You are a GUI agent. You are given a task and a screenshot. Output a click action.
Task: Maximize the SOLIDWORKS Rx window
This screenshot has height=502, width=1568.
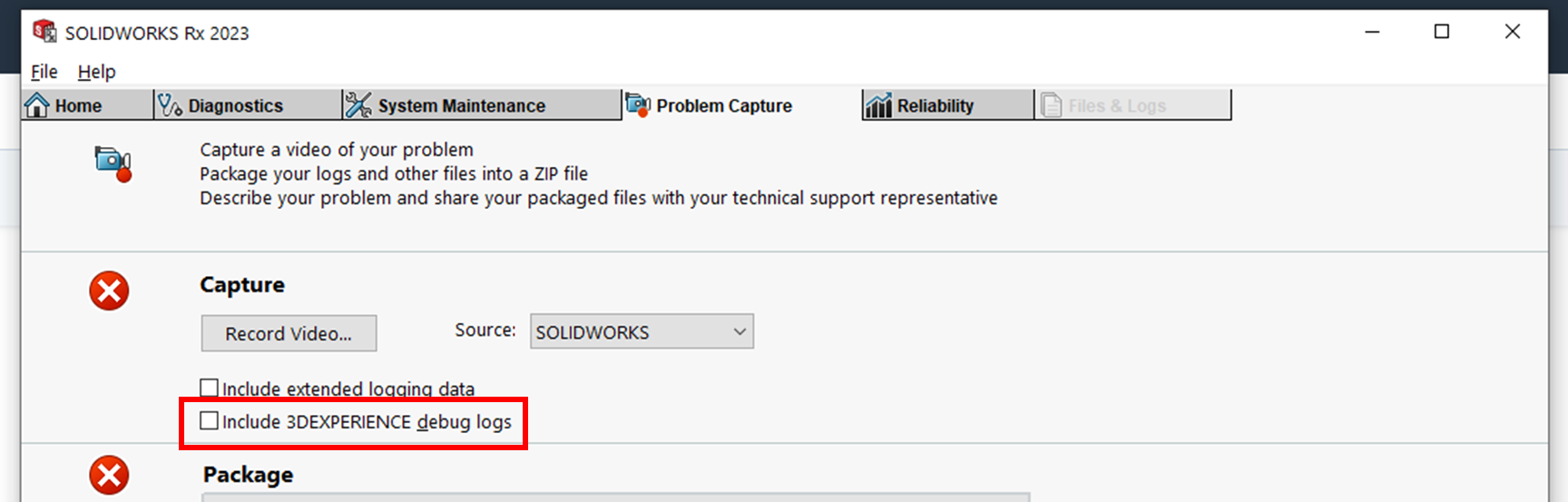[1441, 32]
